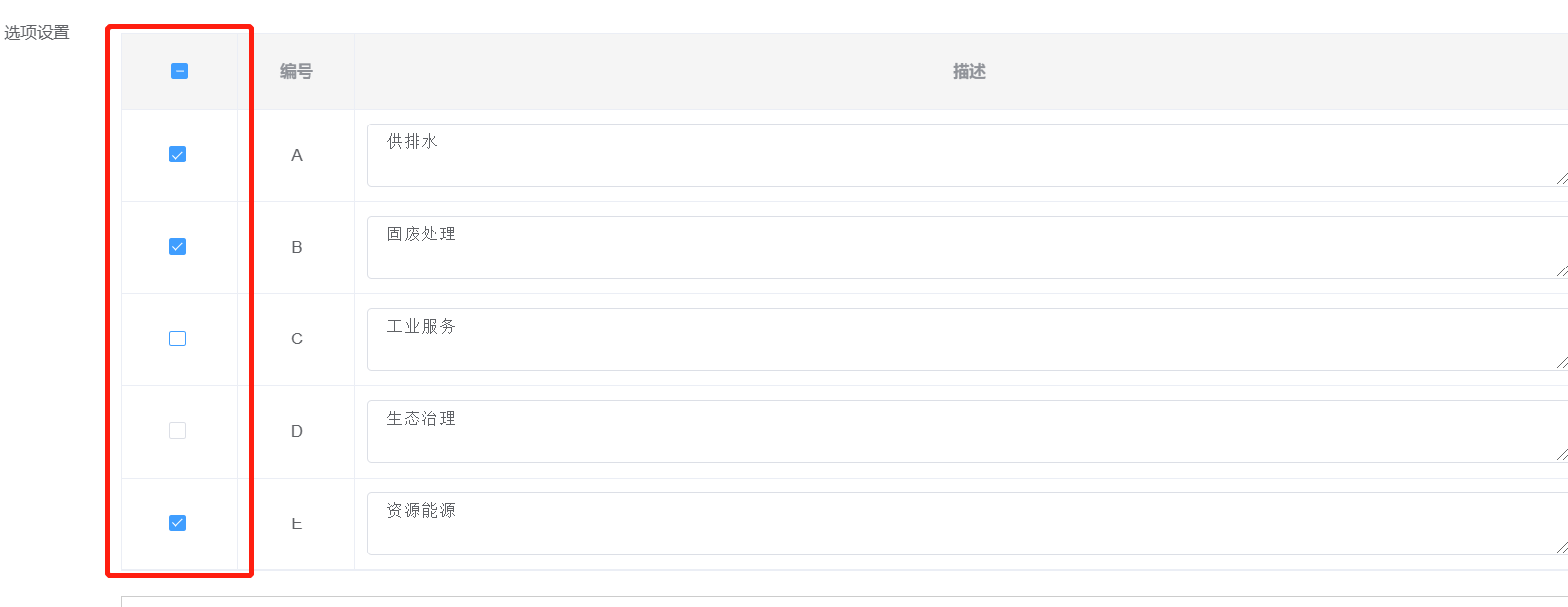Click the greyed-out checkbox in row D
Viewport: 1568px width, 607px height.
click(177, 431)
